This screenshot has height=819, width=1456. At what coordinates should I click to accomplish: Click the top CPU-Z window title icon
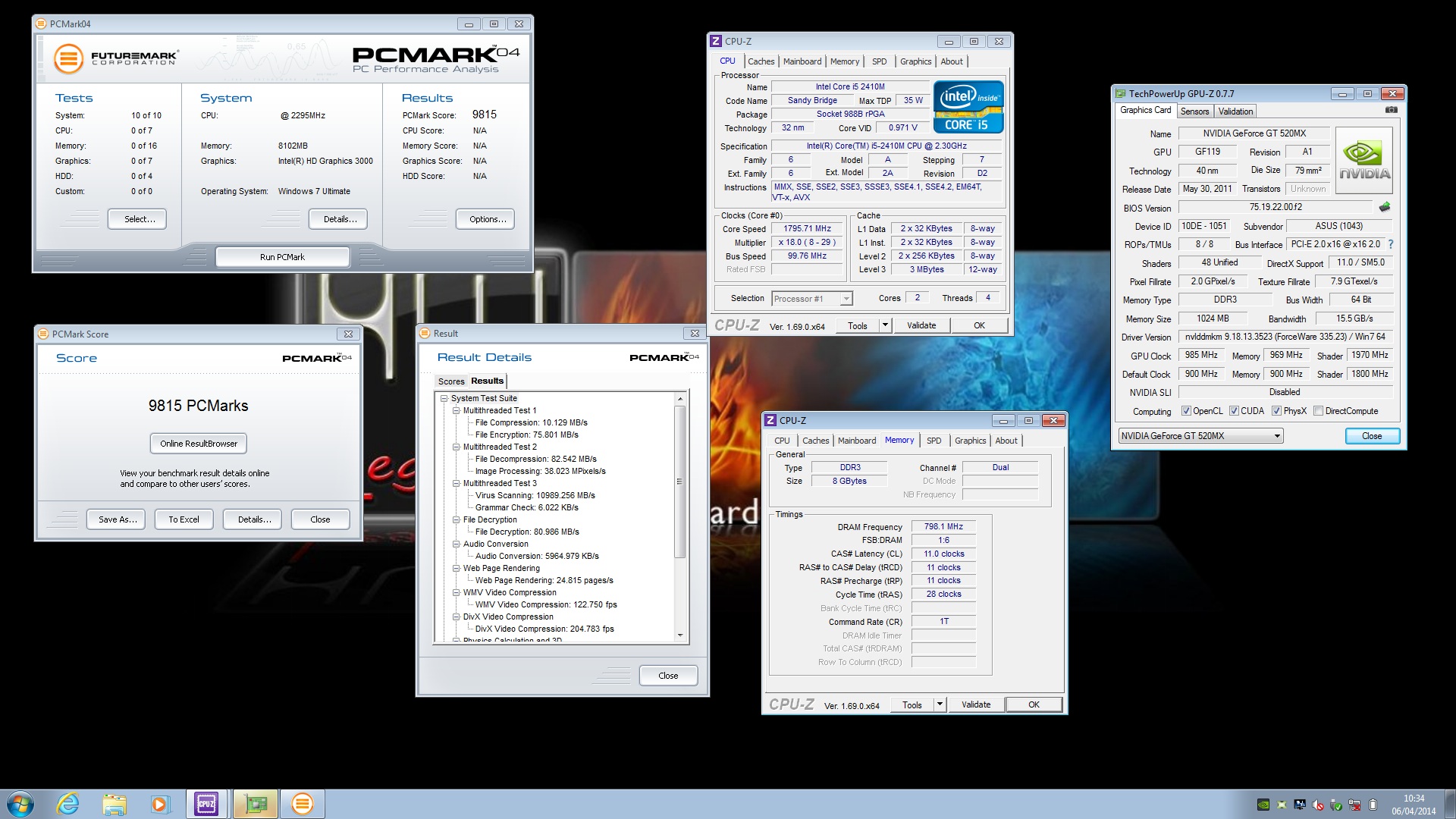click(715, 42)
